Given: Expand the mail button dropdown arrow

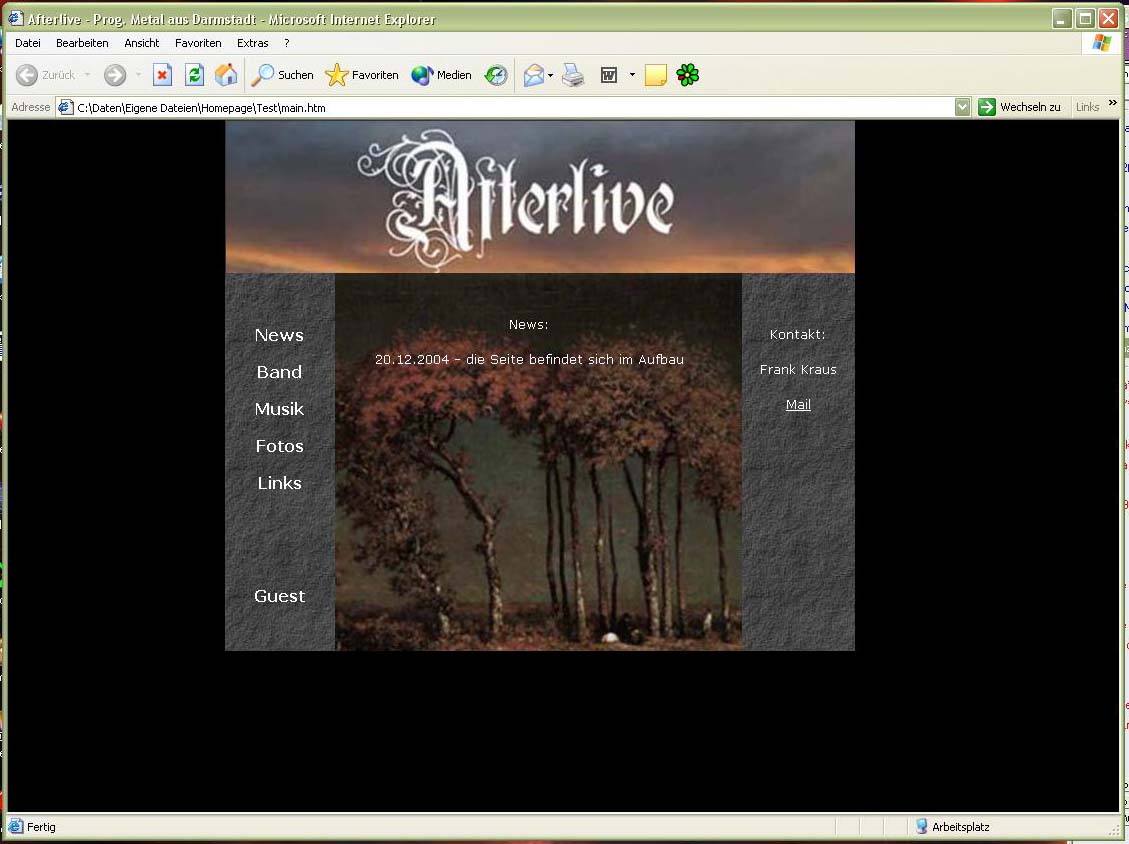Looking at the screenshot, I should coord(551,75).
